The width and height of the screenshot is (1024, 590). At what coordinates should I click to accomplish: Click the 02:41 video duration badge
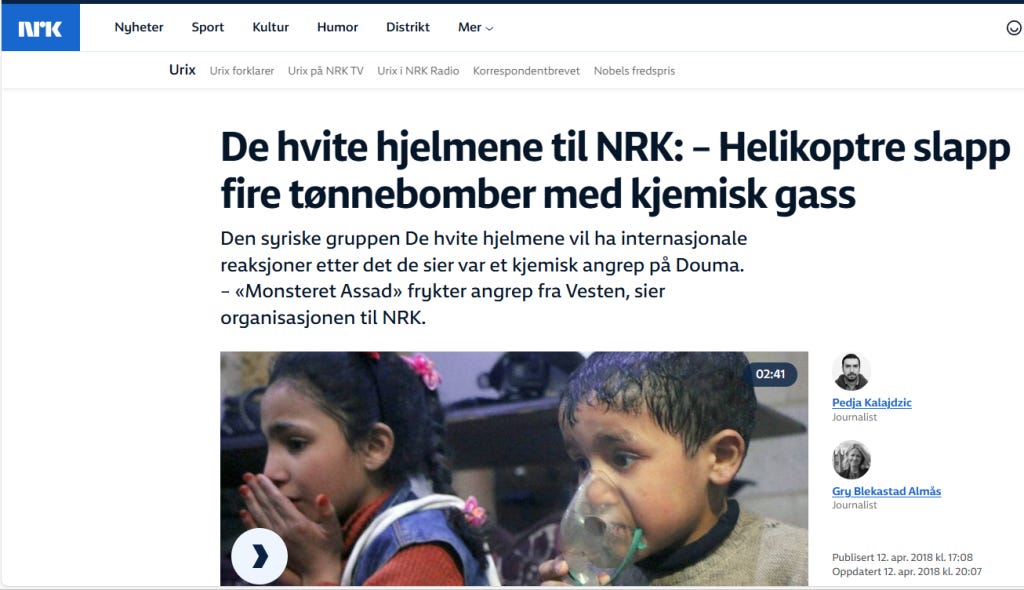(x=770, y=374)
